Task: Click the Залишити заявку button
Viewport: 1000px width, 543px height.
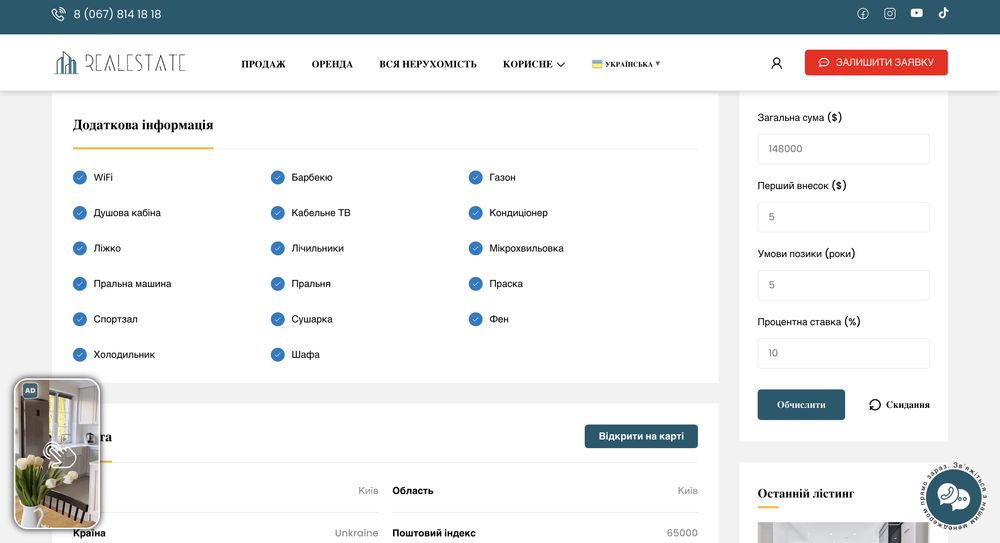Action: click(876, 63)
